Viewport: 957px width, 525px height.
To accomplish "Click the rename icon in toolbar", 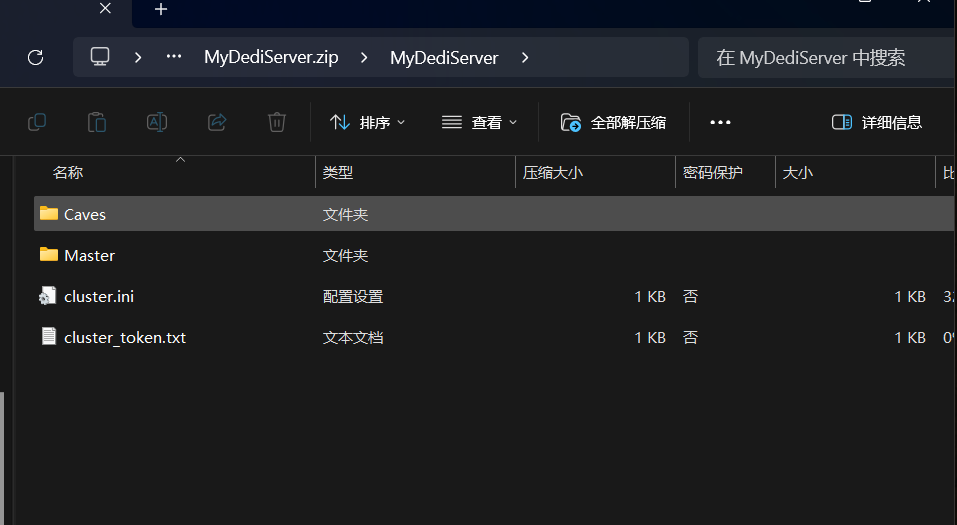I will (157, 122).
